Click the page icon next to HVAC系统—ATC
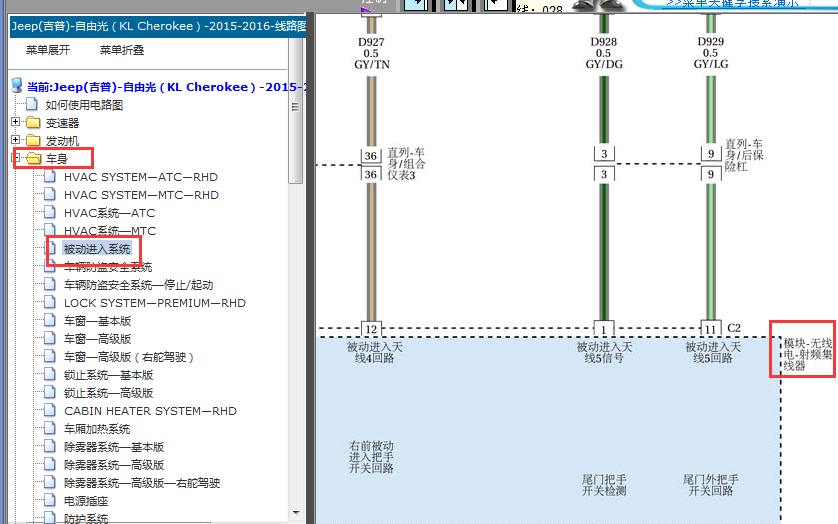The image size is (838, 524). (x=50, y=212)
